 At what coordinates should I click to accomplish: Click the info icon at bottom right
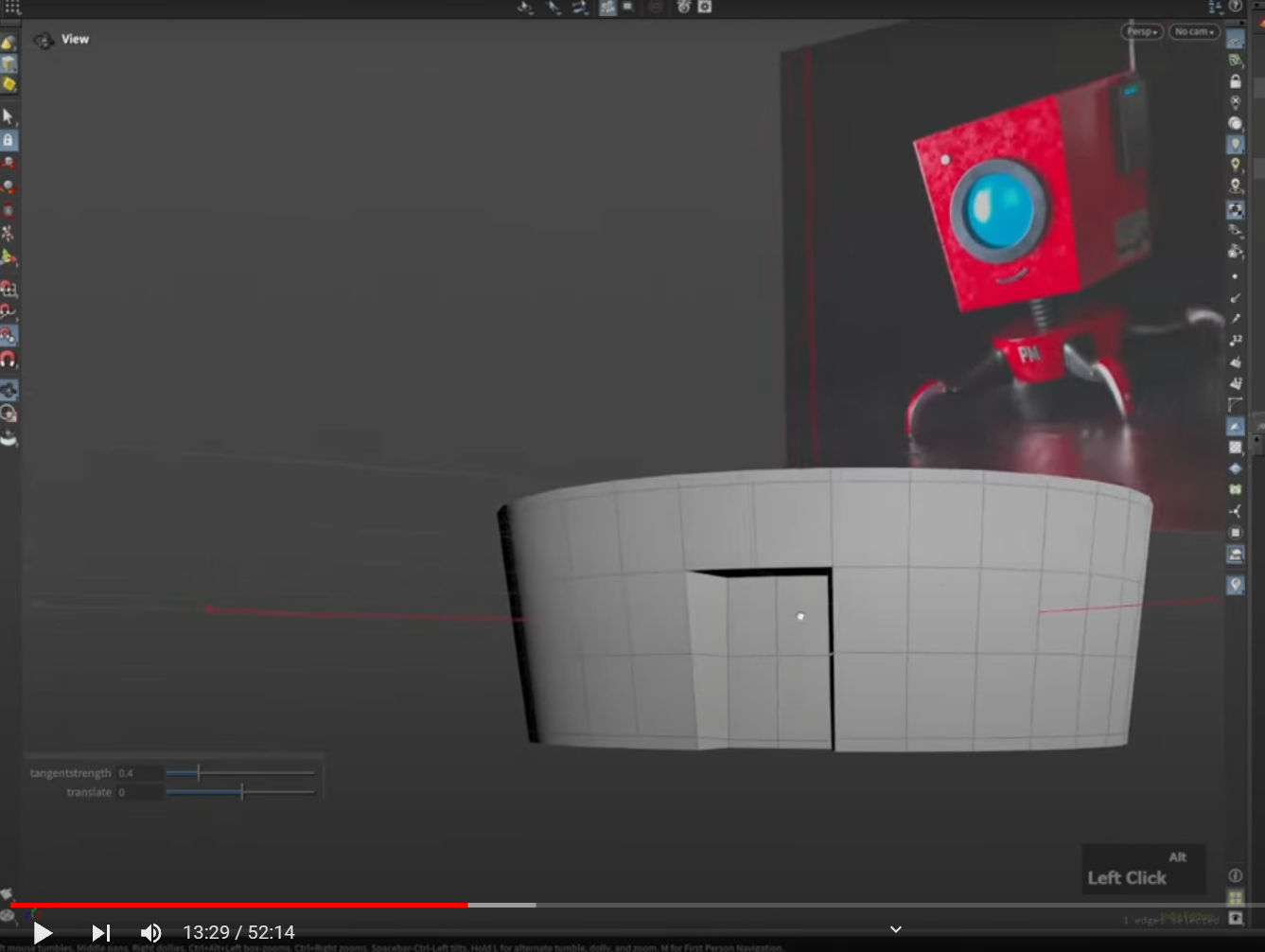pos(1235,875)
